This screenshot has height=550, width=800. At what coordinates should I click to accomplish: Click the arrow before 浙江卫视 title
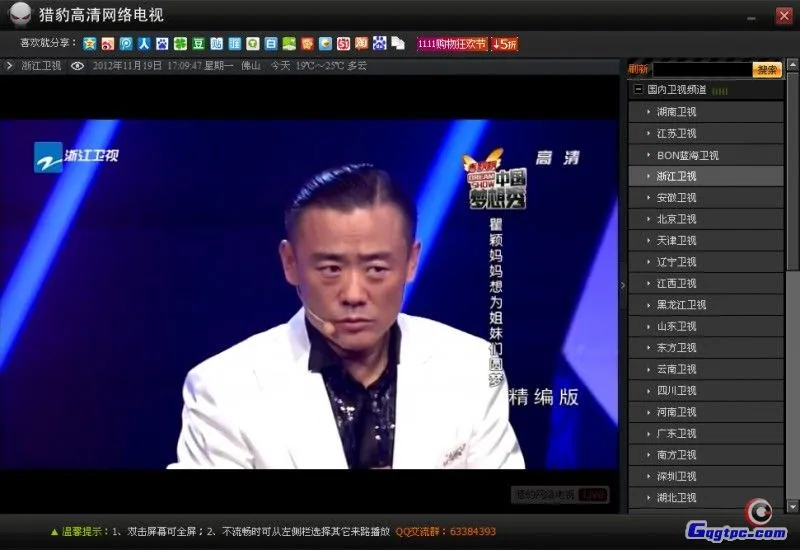9,66
